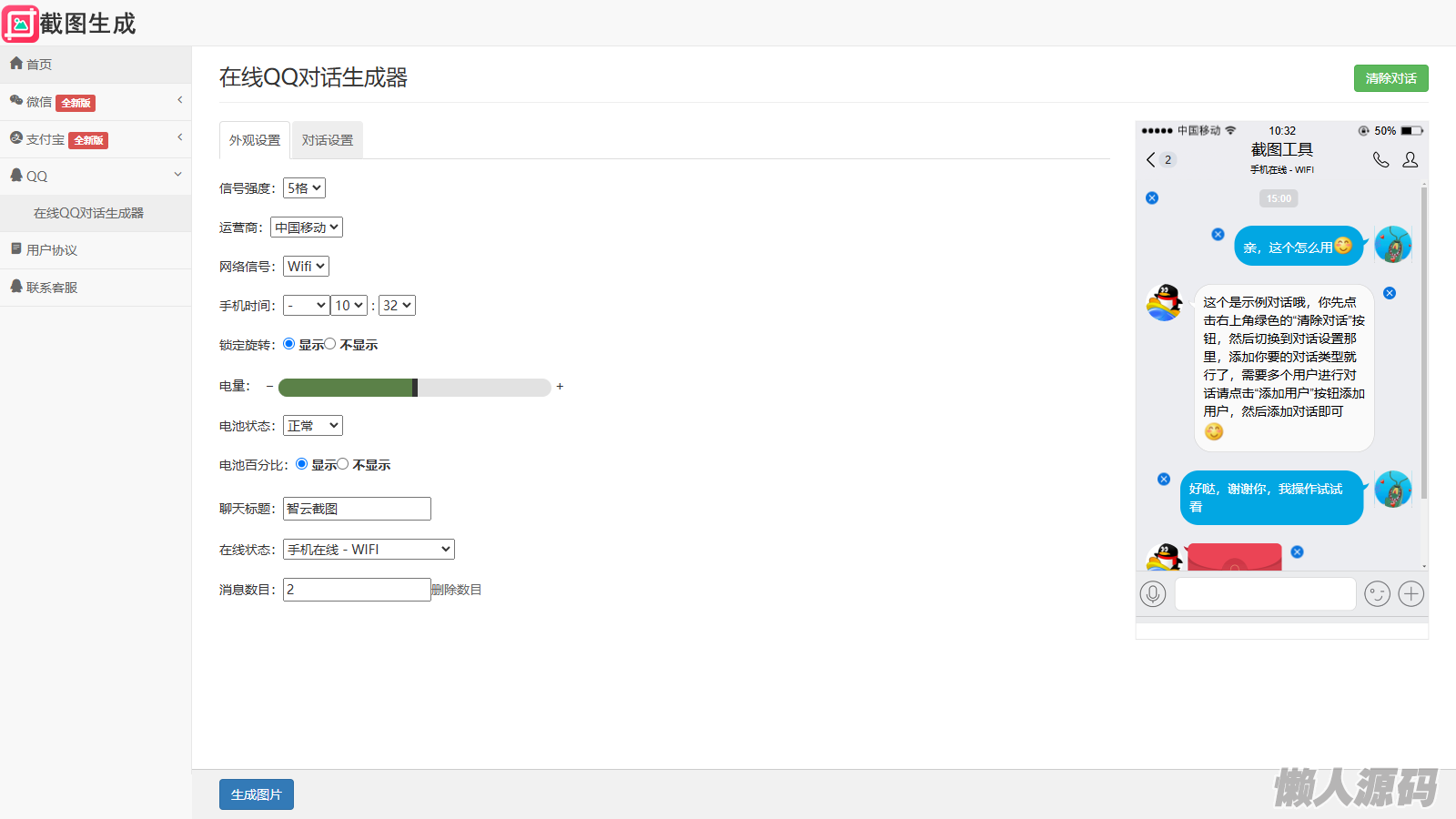1456x819 pixels.
Task: Open the 运营商 carrier dropdown
Action: pyautogui.click(x=307, y=227)
